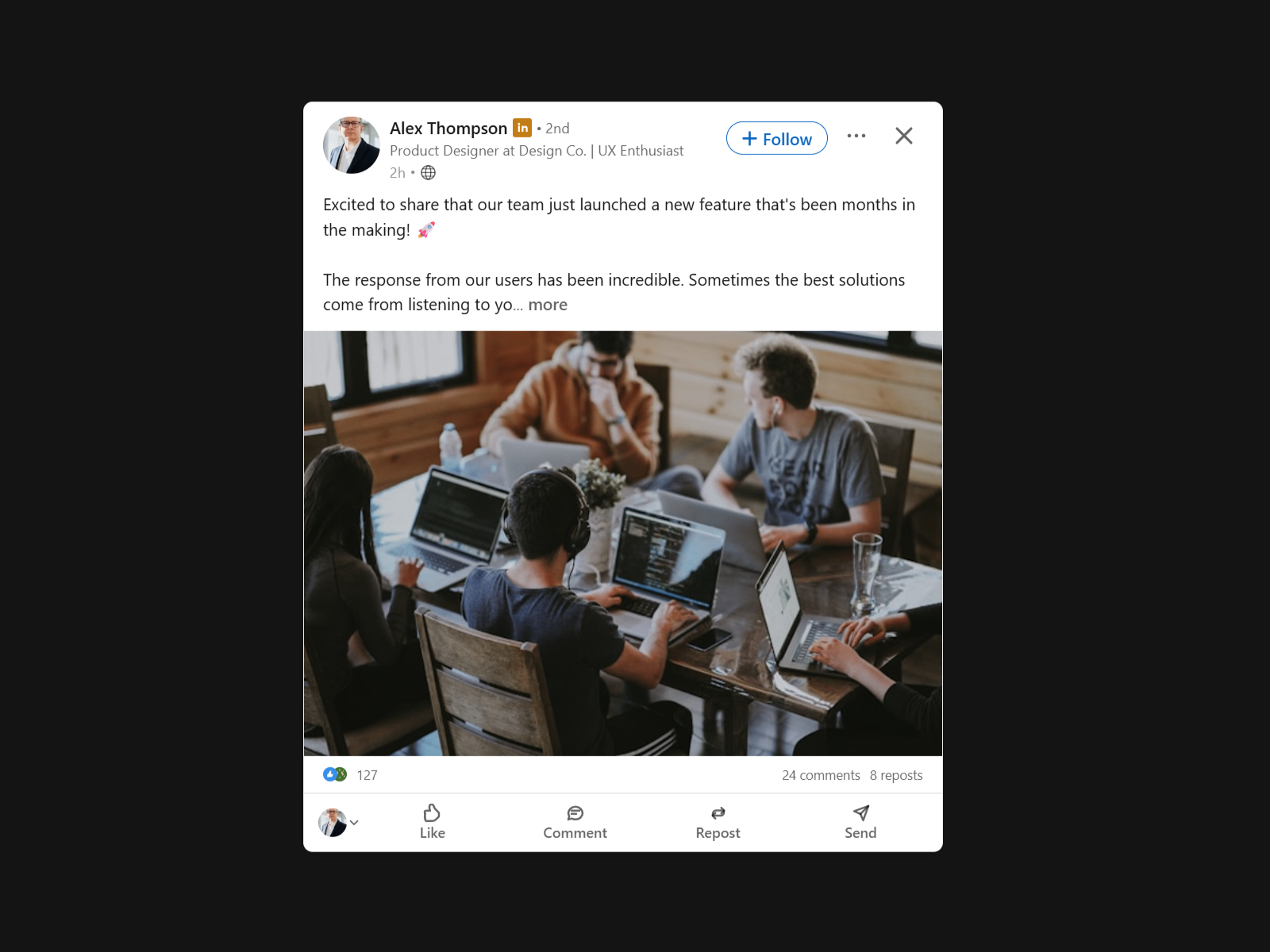Click the thumbs-up Like icon
The height and width of the screenshot is (952, 1270).
(x=432, y=812)
